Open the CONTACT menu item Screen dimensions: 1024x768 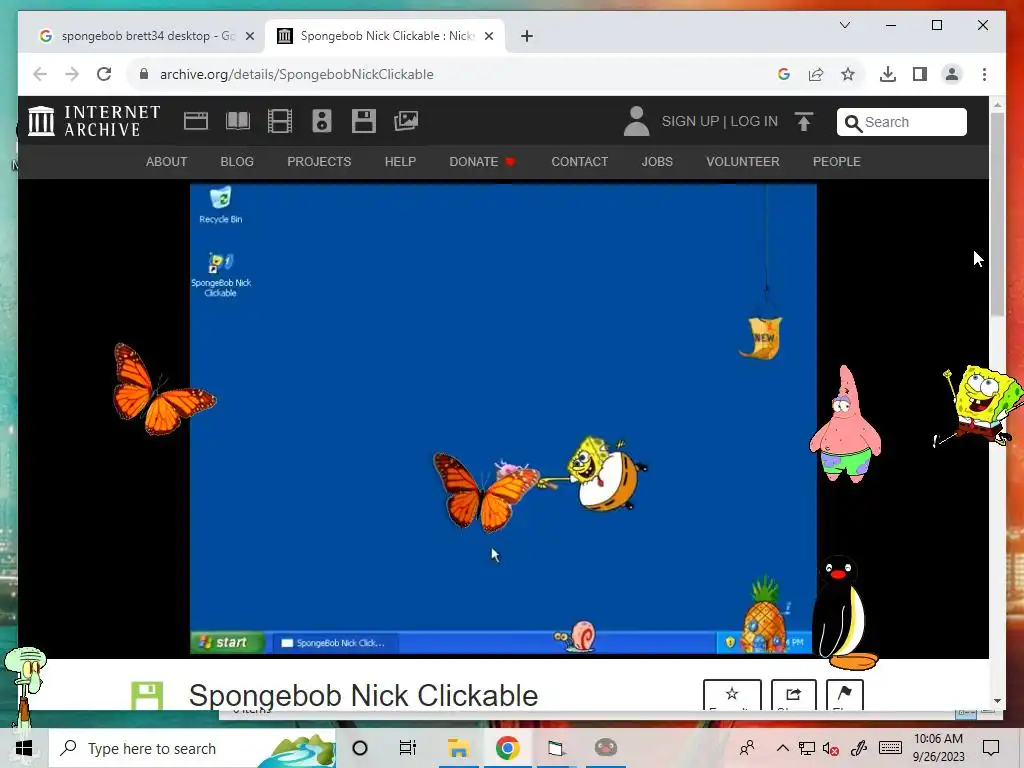tap(580, 161)
